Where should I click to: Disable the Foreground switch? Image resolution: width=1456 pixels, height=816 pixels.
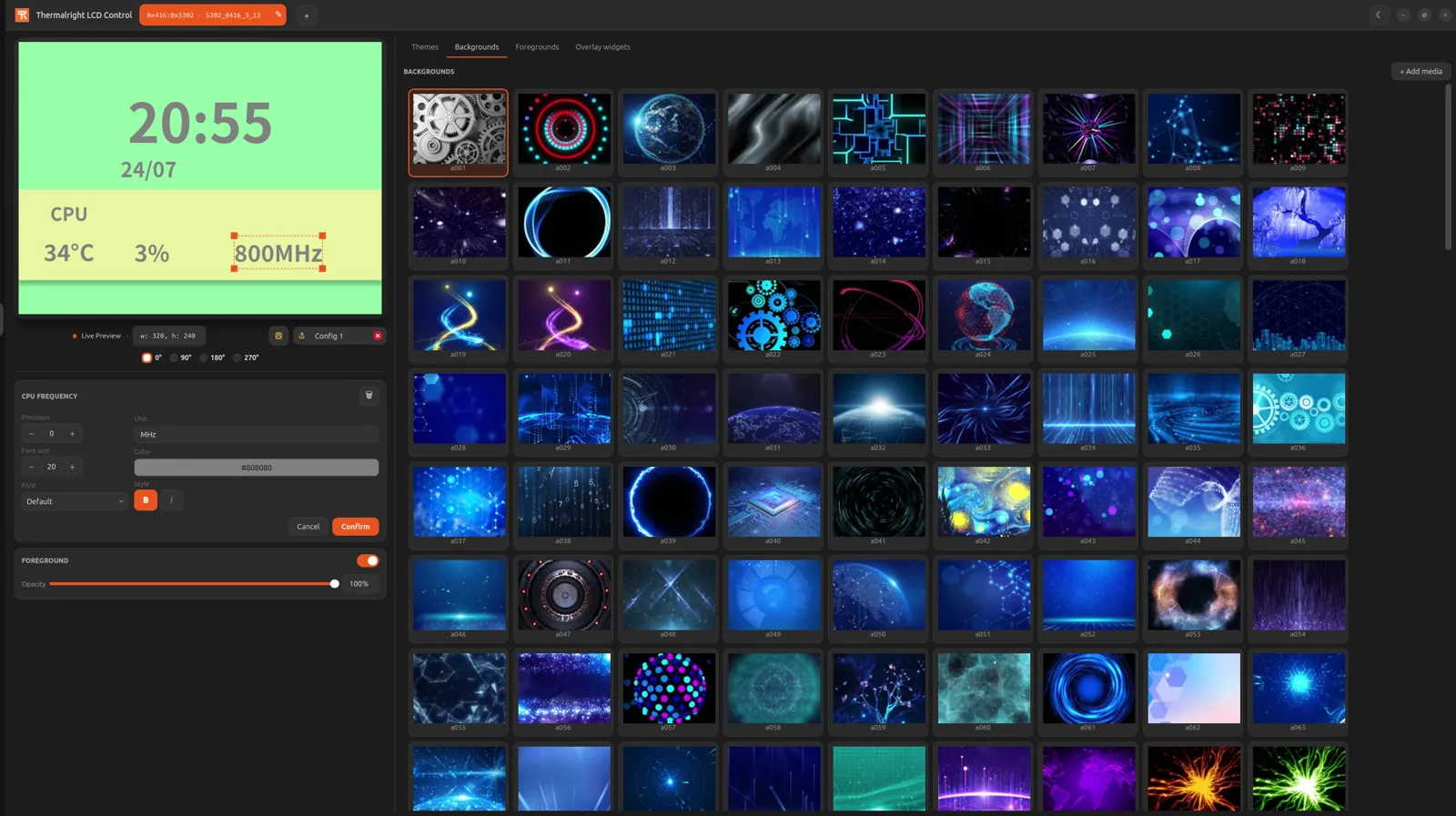368,560
